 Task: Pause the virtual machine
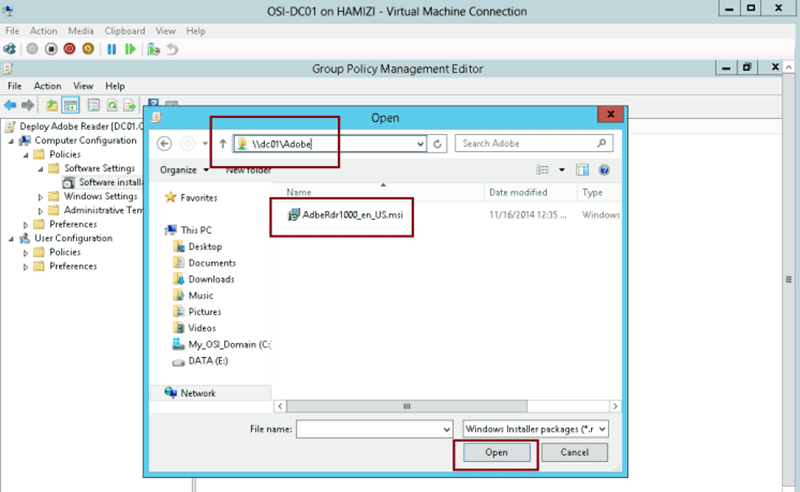pyautogui.click(x=112, y=49)
